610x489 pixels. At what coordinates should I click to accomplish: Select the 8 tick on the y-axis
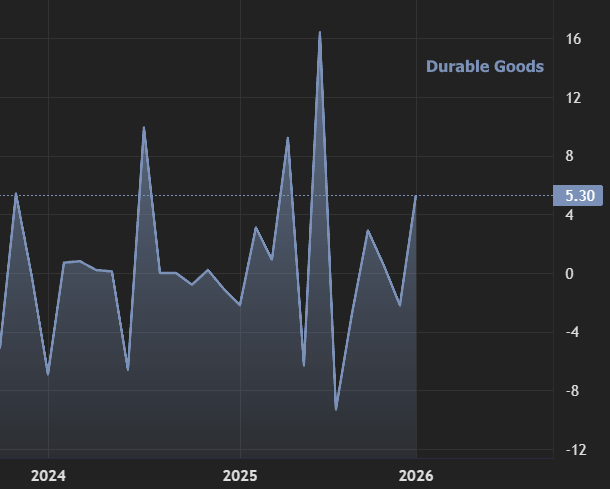(569, 156)
